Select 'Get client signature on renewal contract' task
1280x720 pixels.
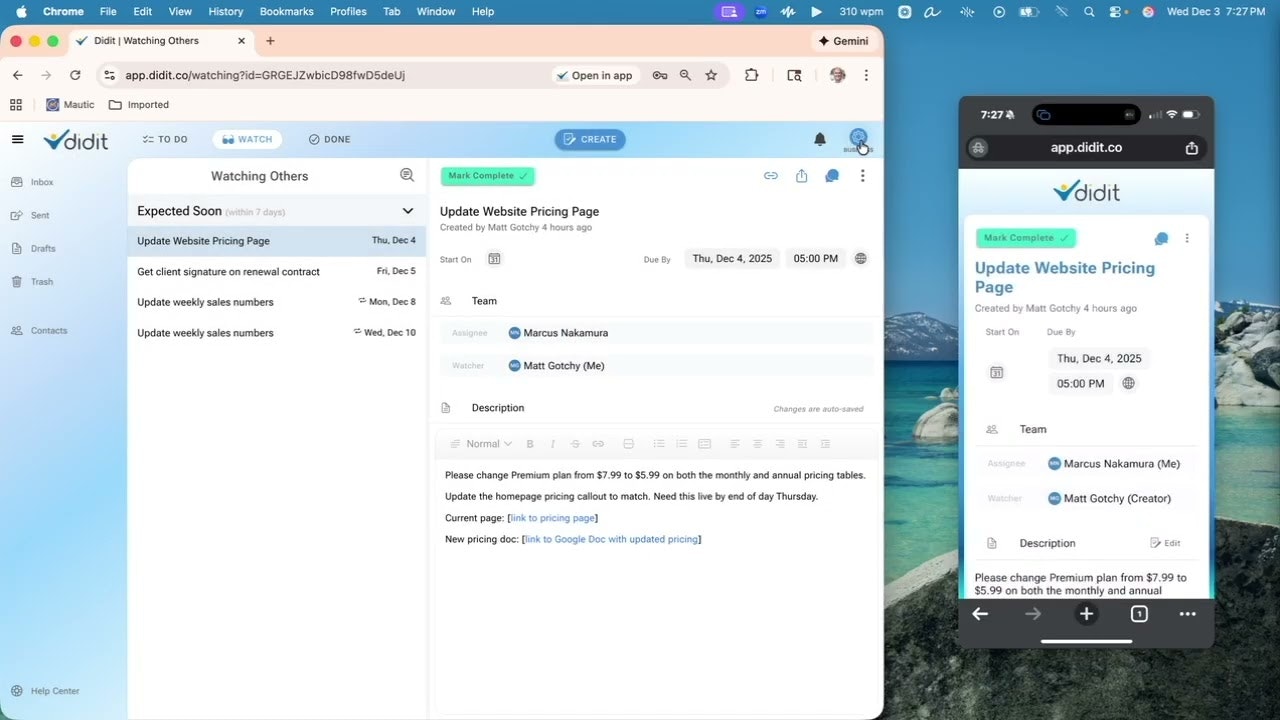pos(276,271)
